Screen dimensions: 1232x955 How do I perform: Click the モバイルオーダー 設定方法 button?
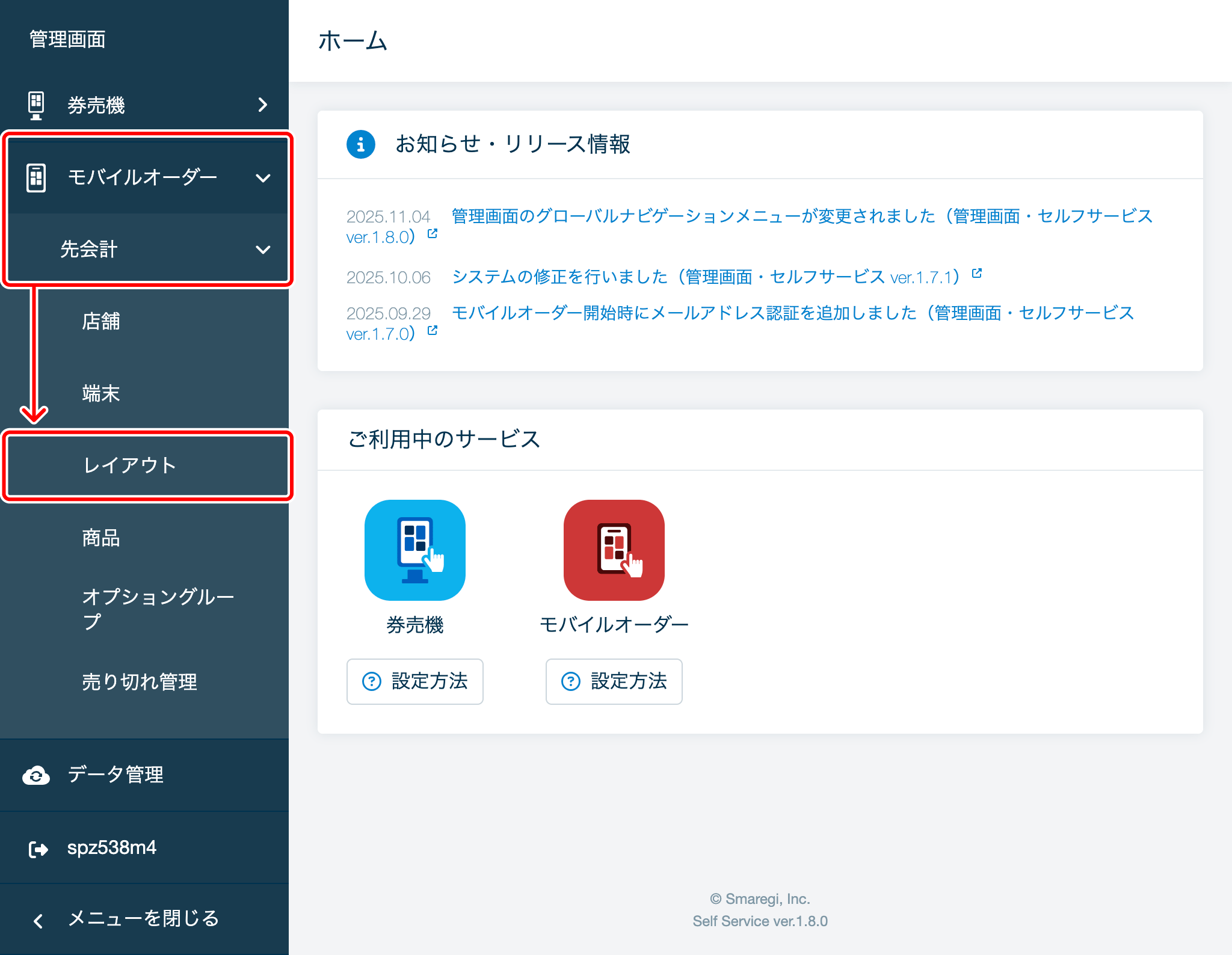pyautogui.click(x=614, y=681)
